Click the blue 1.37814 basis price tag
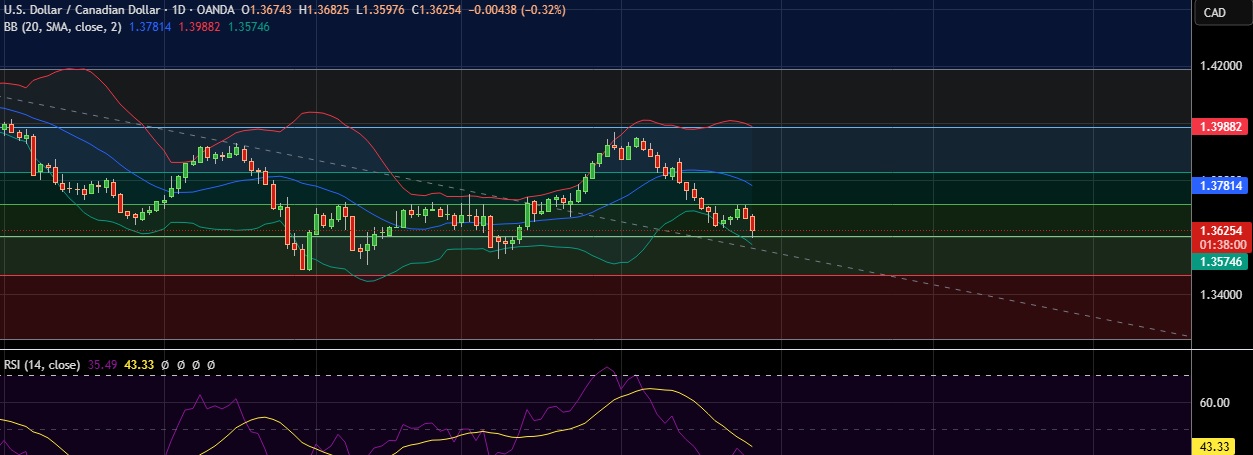1253x455 pixels. point(1220,185)
